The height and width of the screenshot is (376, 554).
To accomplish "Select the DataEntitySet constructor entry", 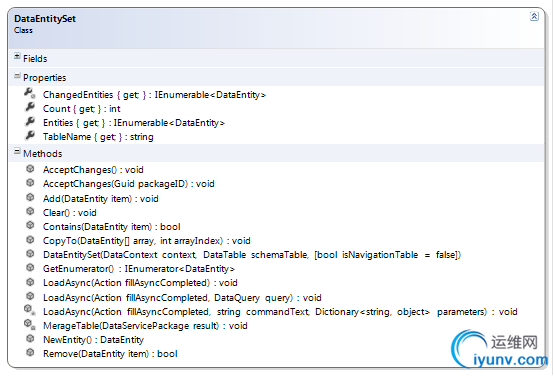I will pos(252,255).
